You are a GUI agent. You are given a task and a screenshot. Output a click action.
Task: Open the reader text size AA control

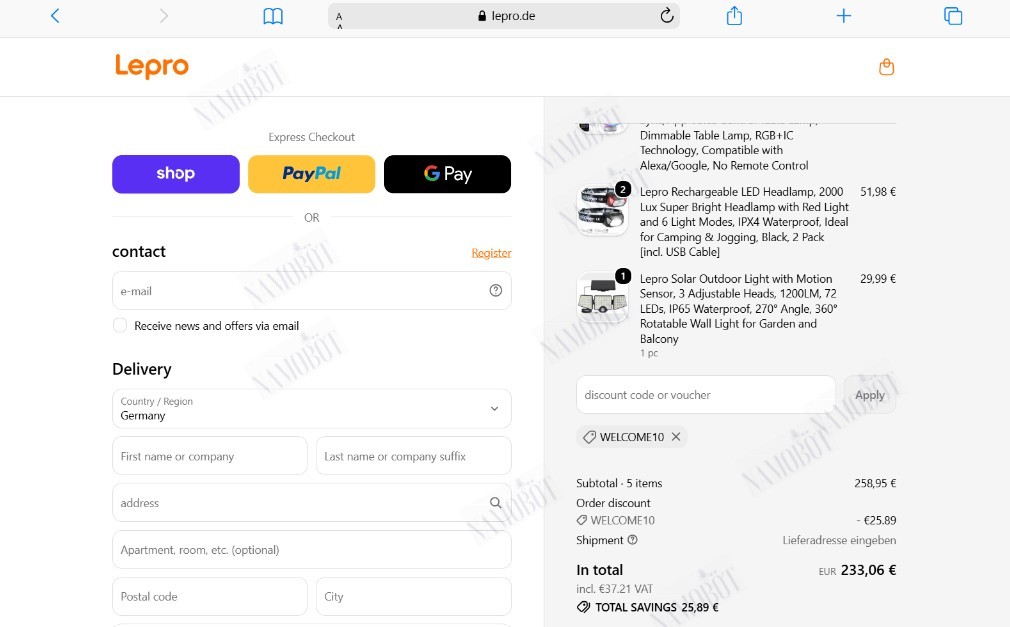click(x=339, y=19)
